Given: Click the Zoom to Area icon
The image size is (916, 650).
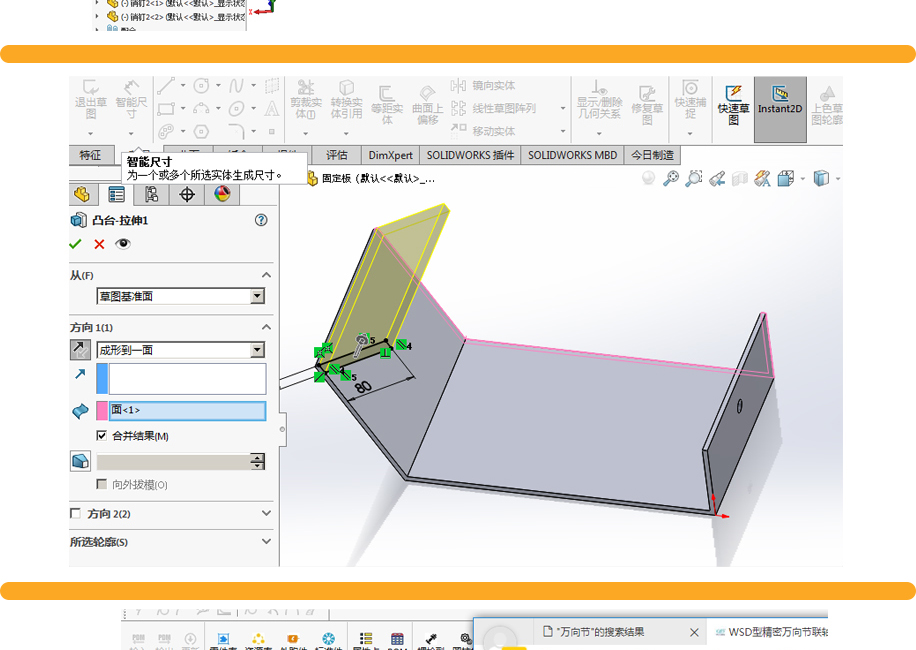Looking at the screenshot, I should [693, 178].
